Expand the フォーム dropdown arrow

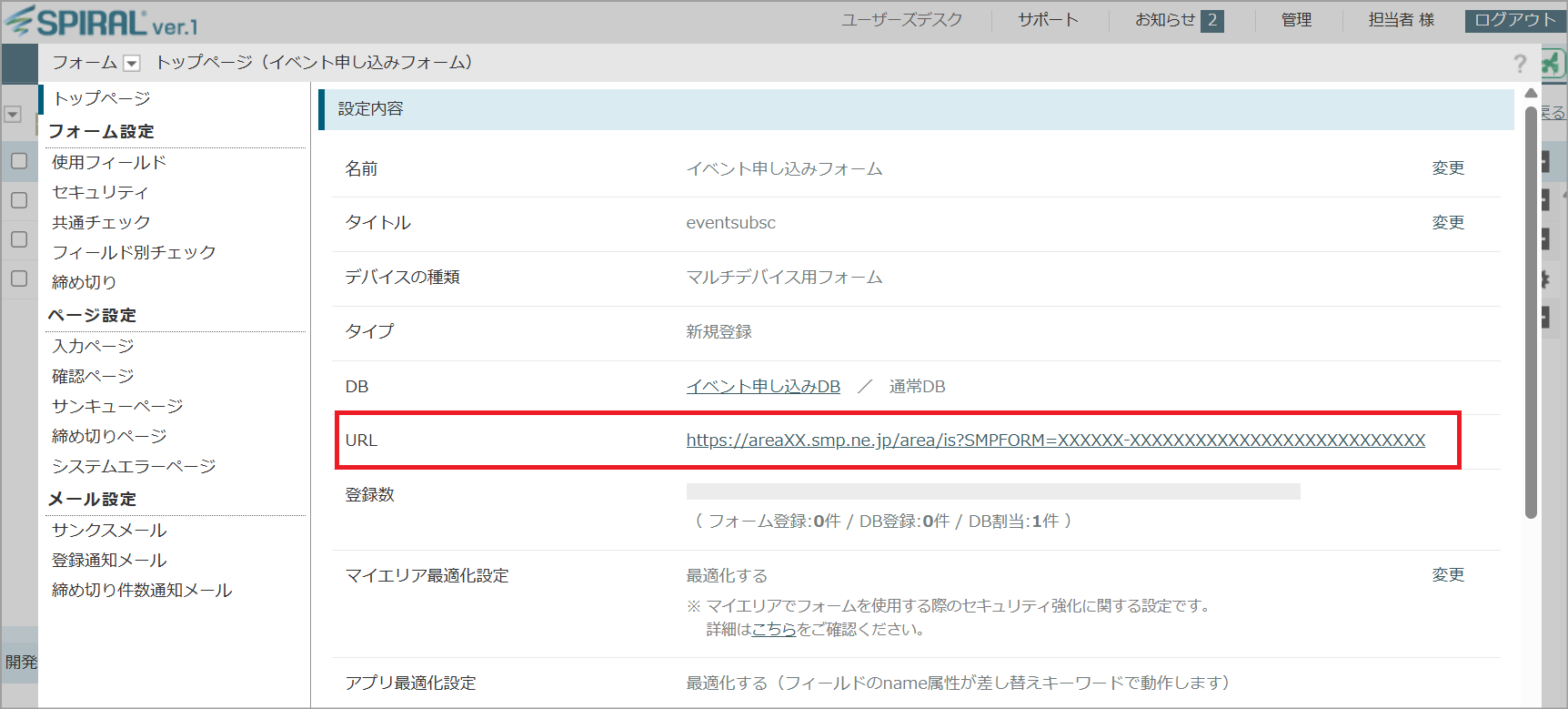[x=132, y=63]
